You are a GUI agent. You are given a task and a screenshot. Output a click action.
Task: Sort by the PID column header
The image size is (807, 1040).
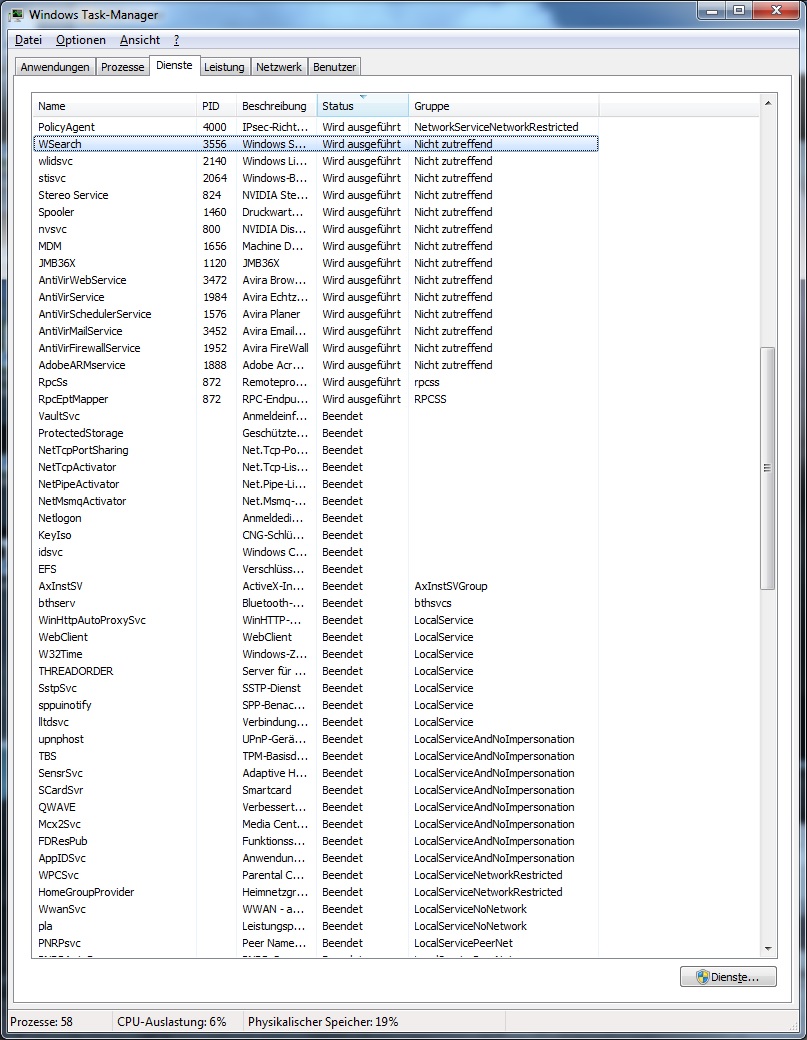216,106
